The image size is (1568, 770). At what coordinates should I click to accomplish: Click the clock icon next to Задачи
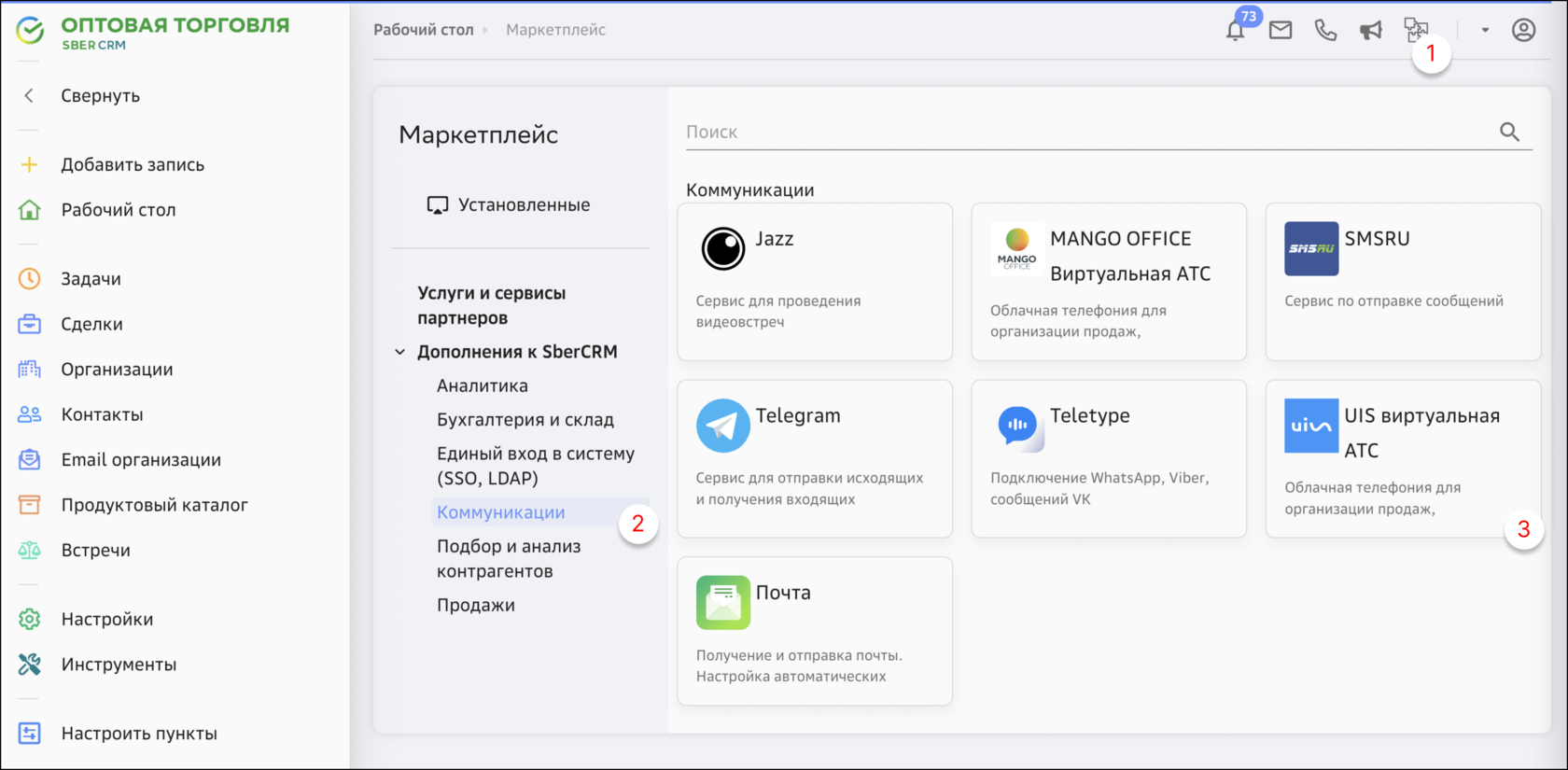29,278
